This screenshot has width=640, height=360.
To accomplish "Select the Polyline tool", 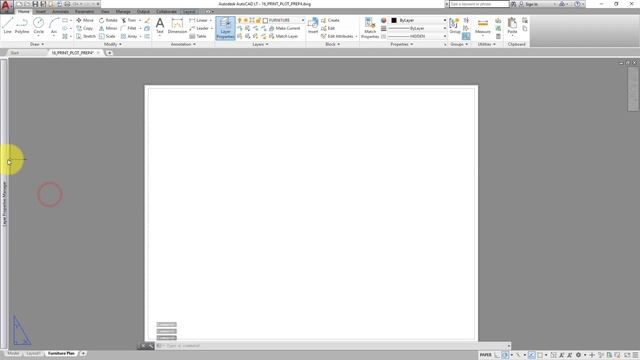I will 22,26.
